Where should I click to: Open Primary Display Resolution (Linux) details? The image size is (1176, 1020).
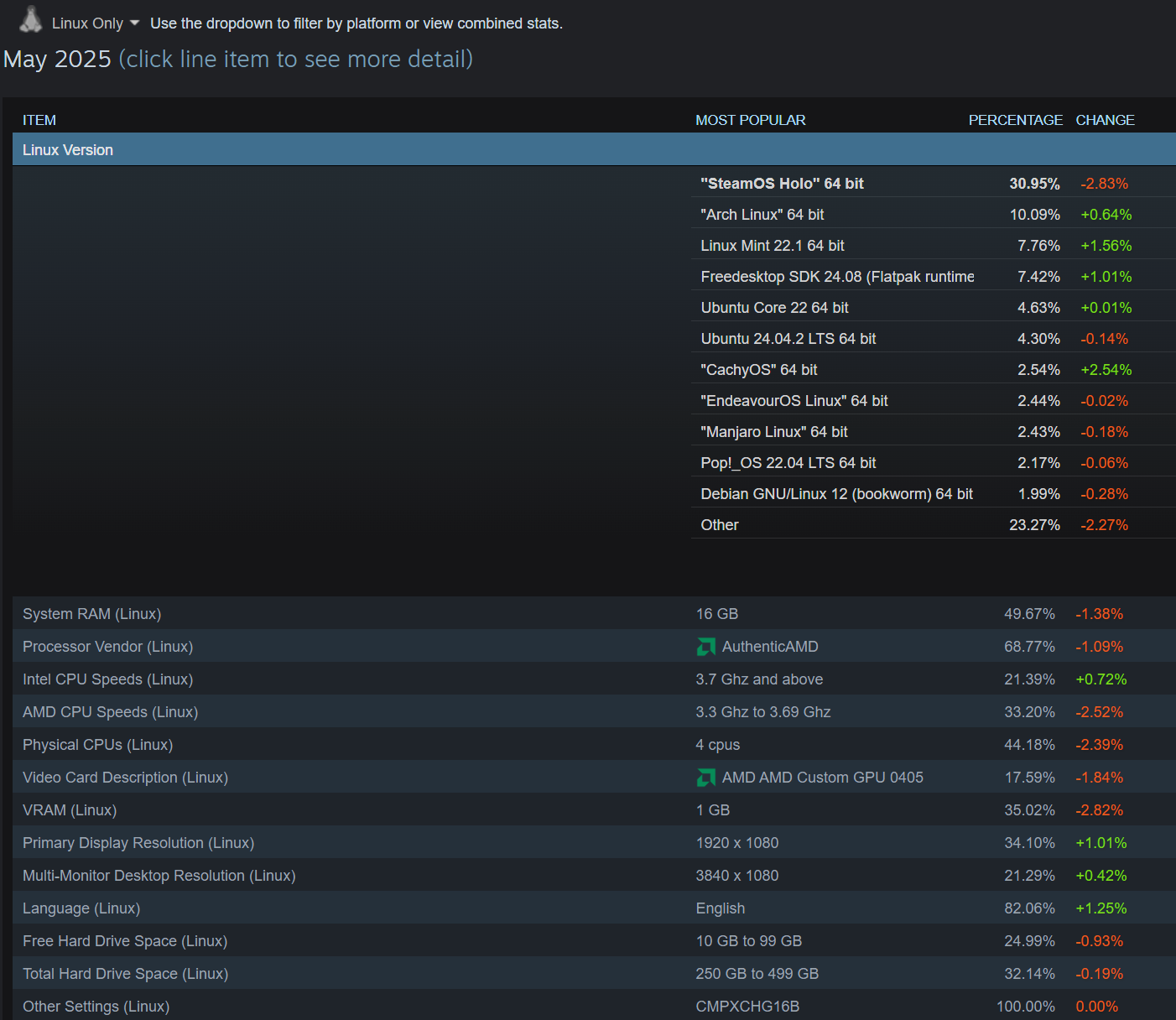[x=594, y=842]
